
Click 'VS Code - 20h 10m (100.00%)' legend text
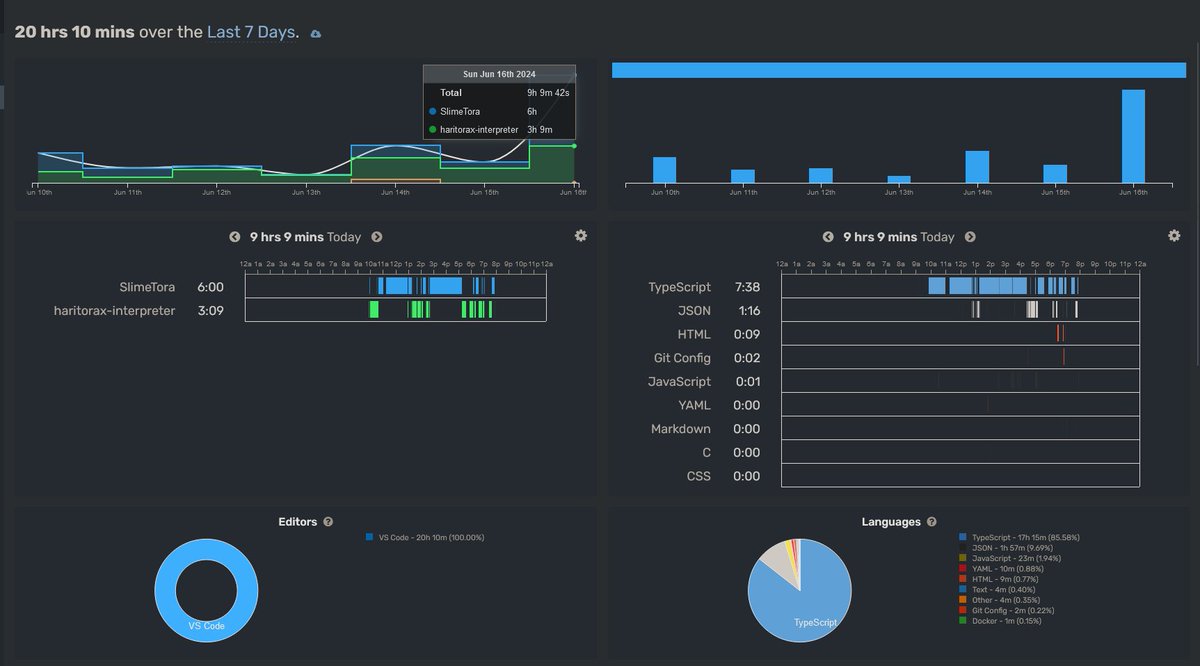click(431, 538)
